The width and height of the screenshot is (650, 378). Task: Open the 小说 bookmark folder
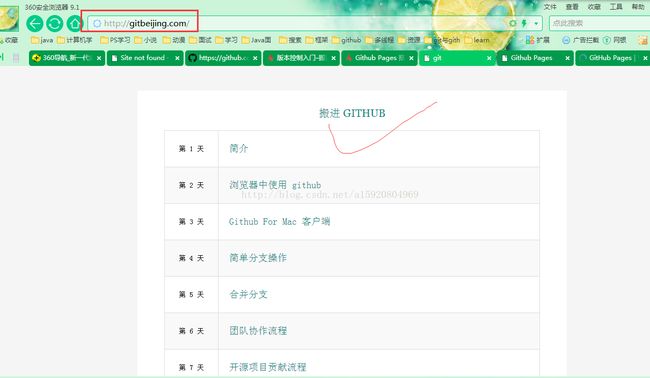tap(146, 40)
